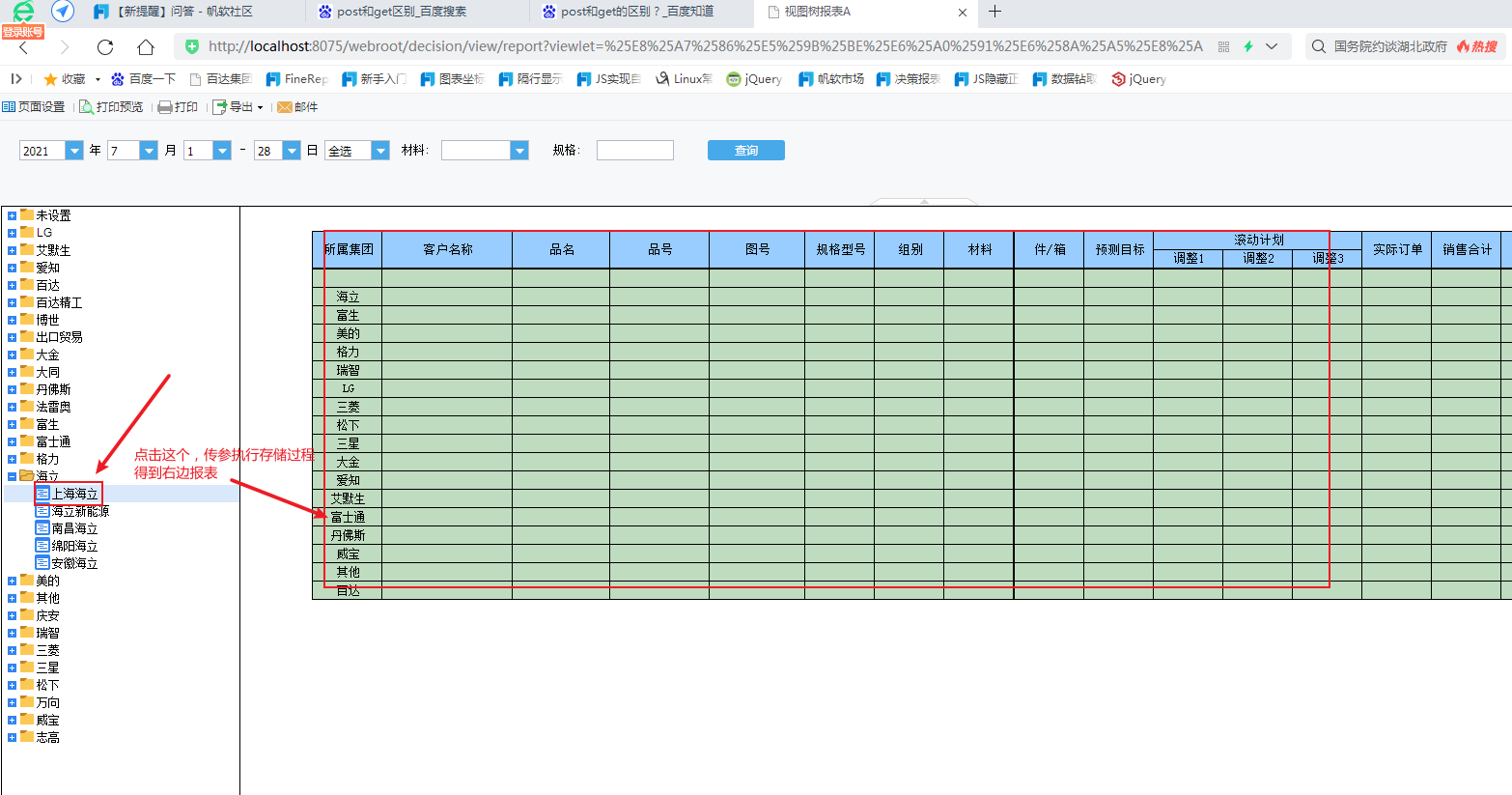Expand the 美的 tree folder
Viewport: 1512px width, 795px height.
(x=12, y=581)
